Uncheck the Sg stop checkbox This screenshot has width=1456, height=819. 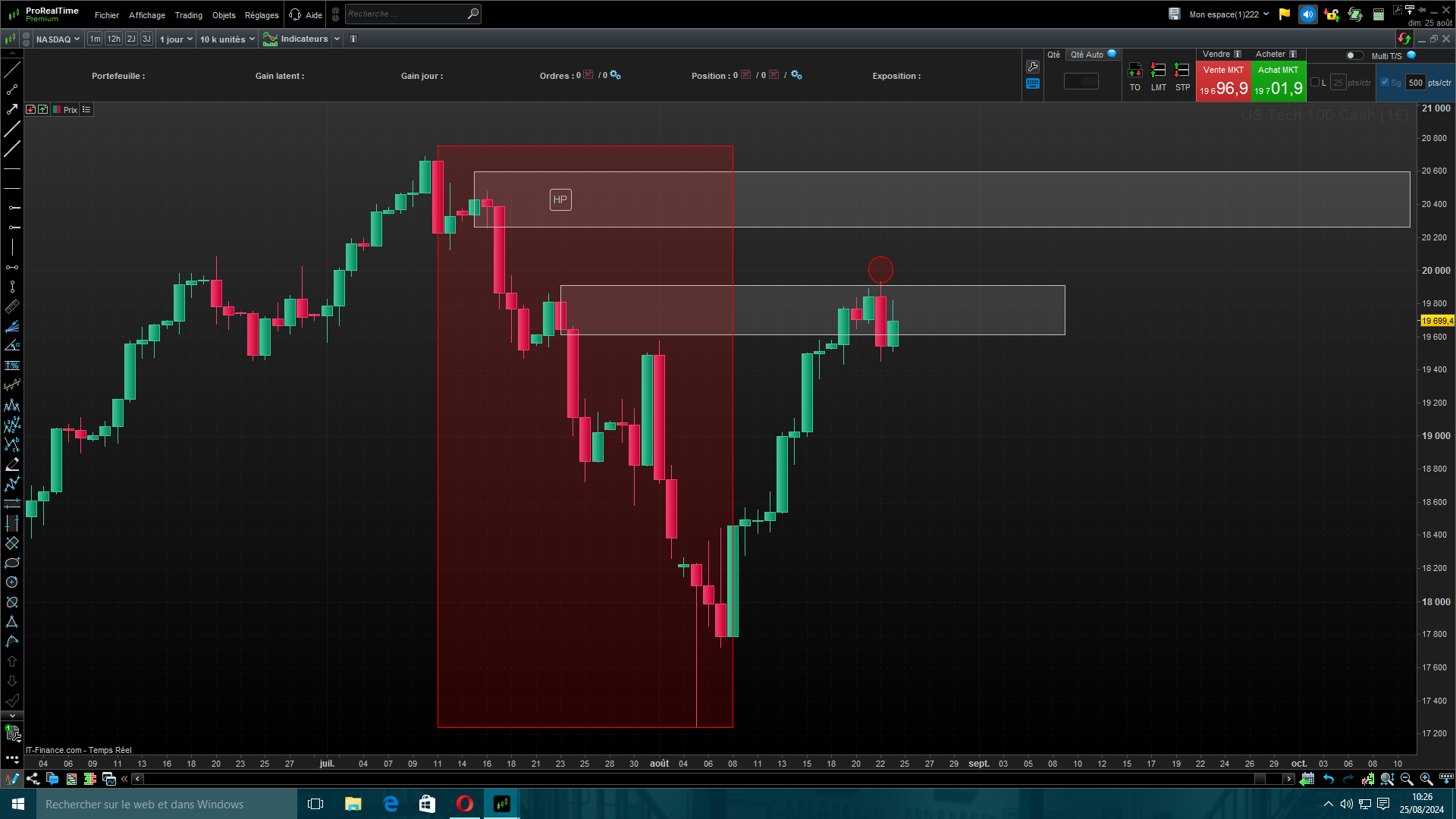pos(1385,83)
